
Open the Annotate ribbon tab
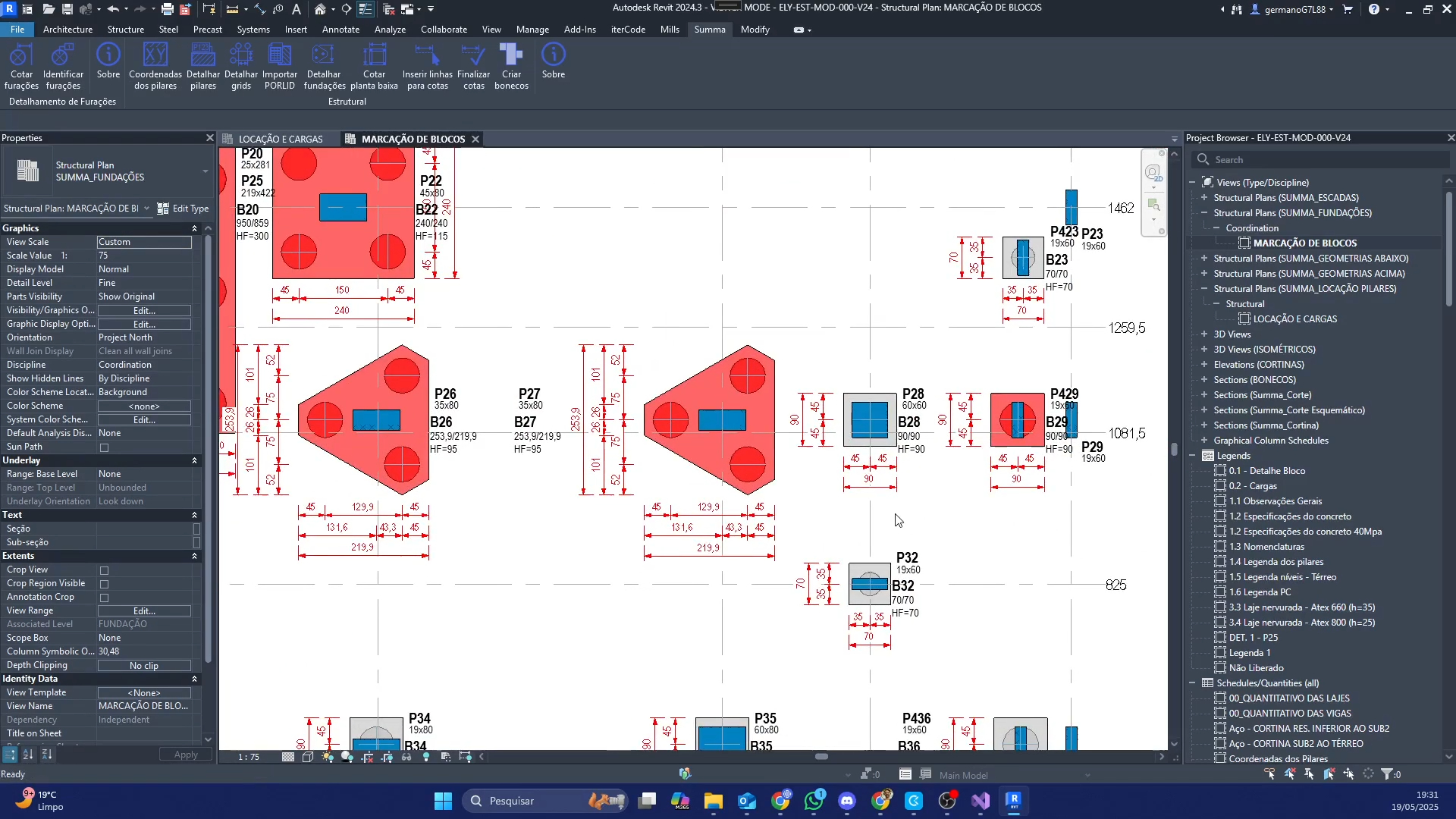(340, 30)
